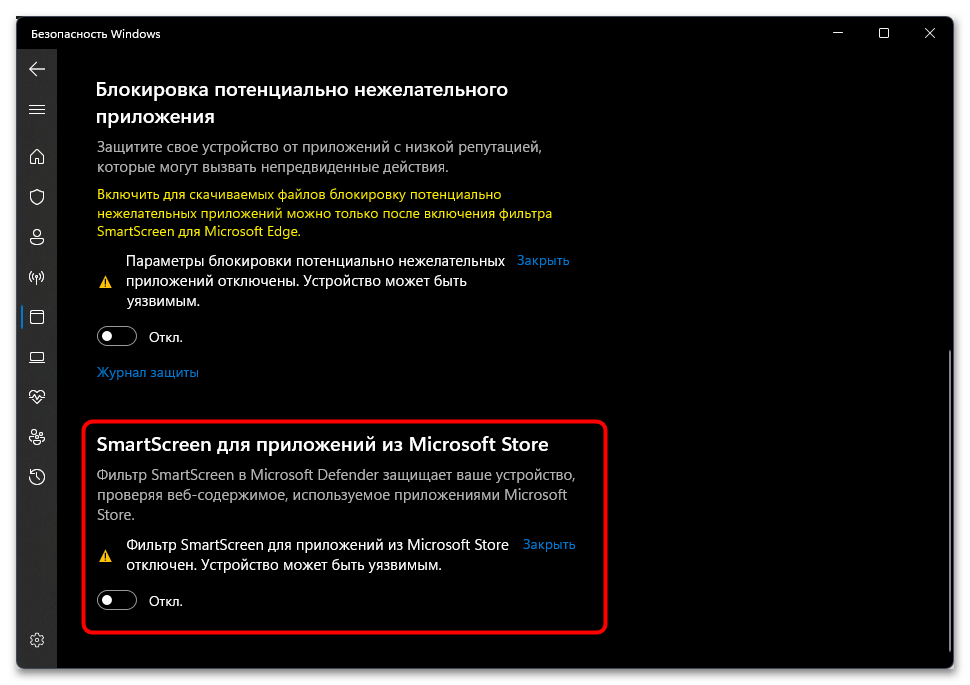Screen dimensions: 970x685
Task: Select App & browser control icon
Action: [37, 317]
